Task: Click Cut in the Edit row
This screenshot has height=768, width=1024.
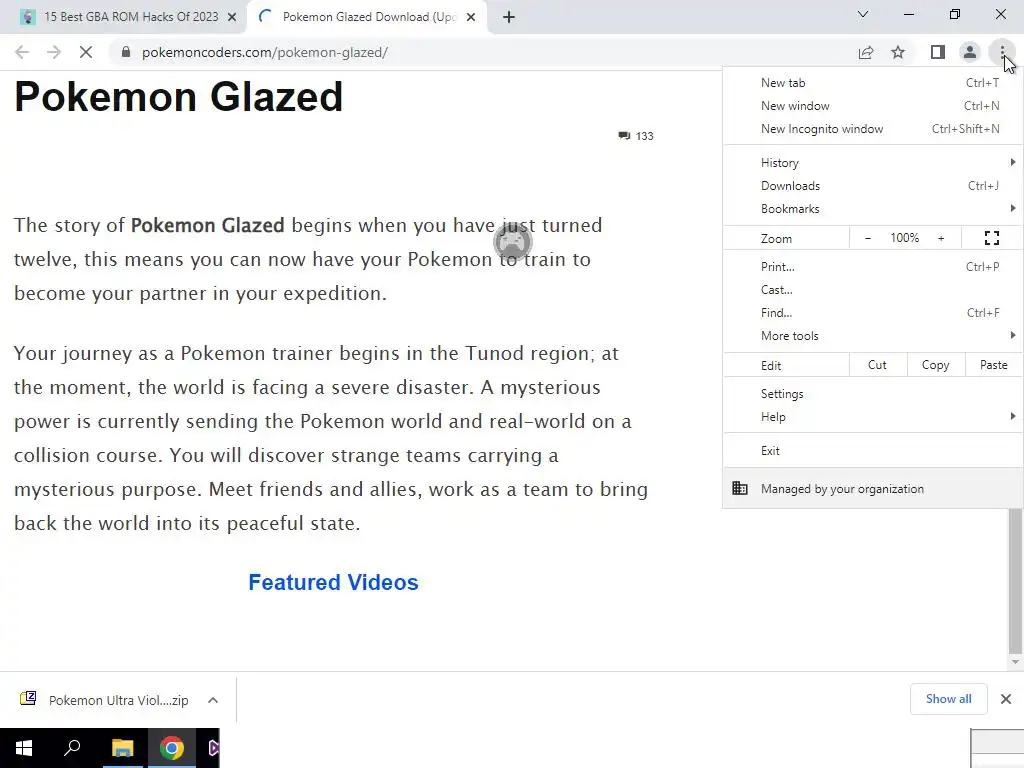Action: point(878,365)
